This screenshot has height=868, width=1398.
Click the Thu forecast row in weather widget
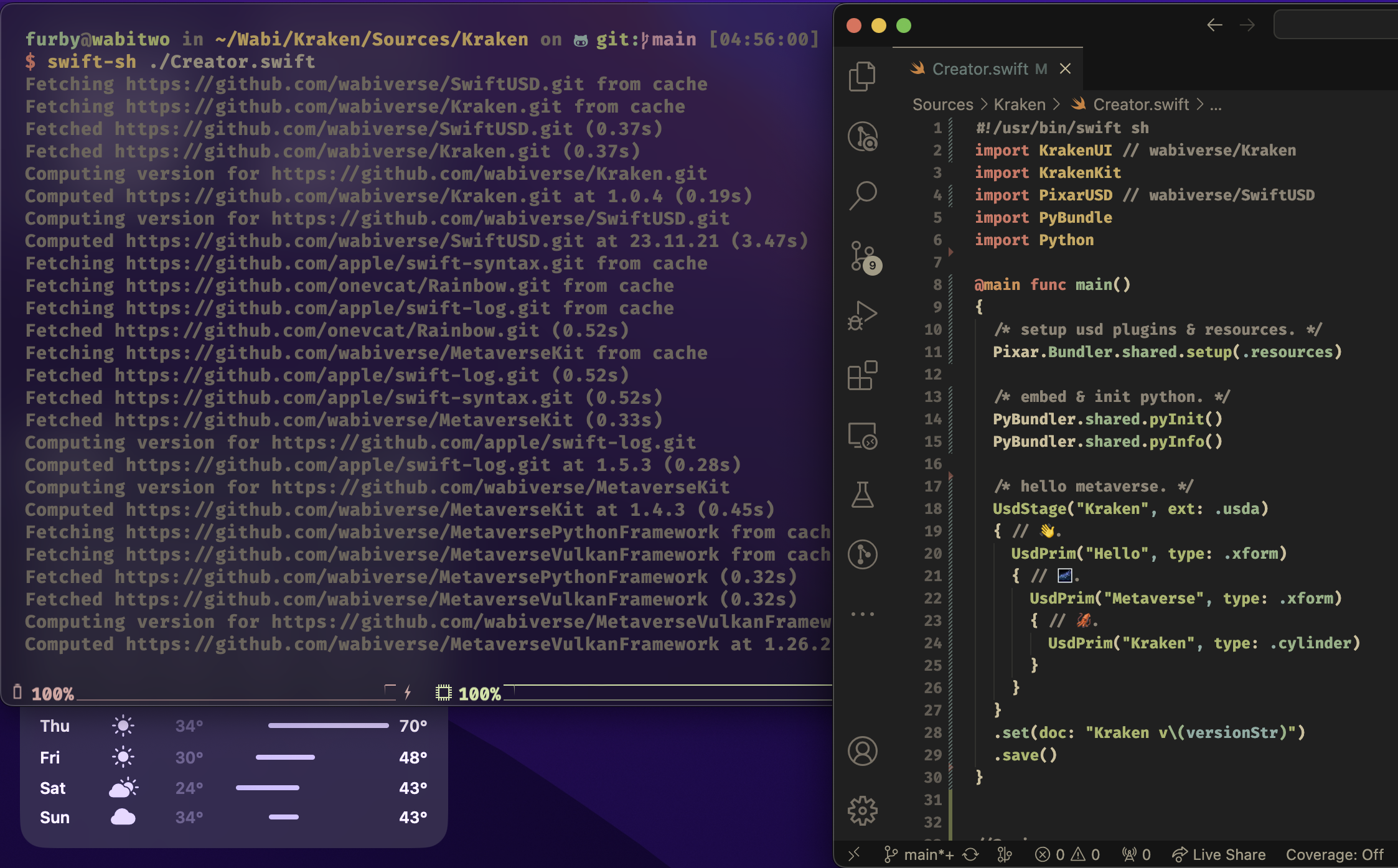pyautogui.click(x=233, y=726)
